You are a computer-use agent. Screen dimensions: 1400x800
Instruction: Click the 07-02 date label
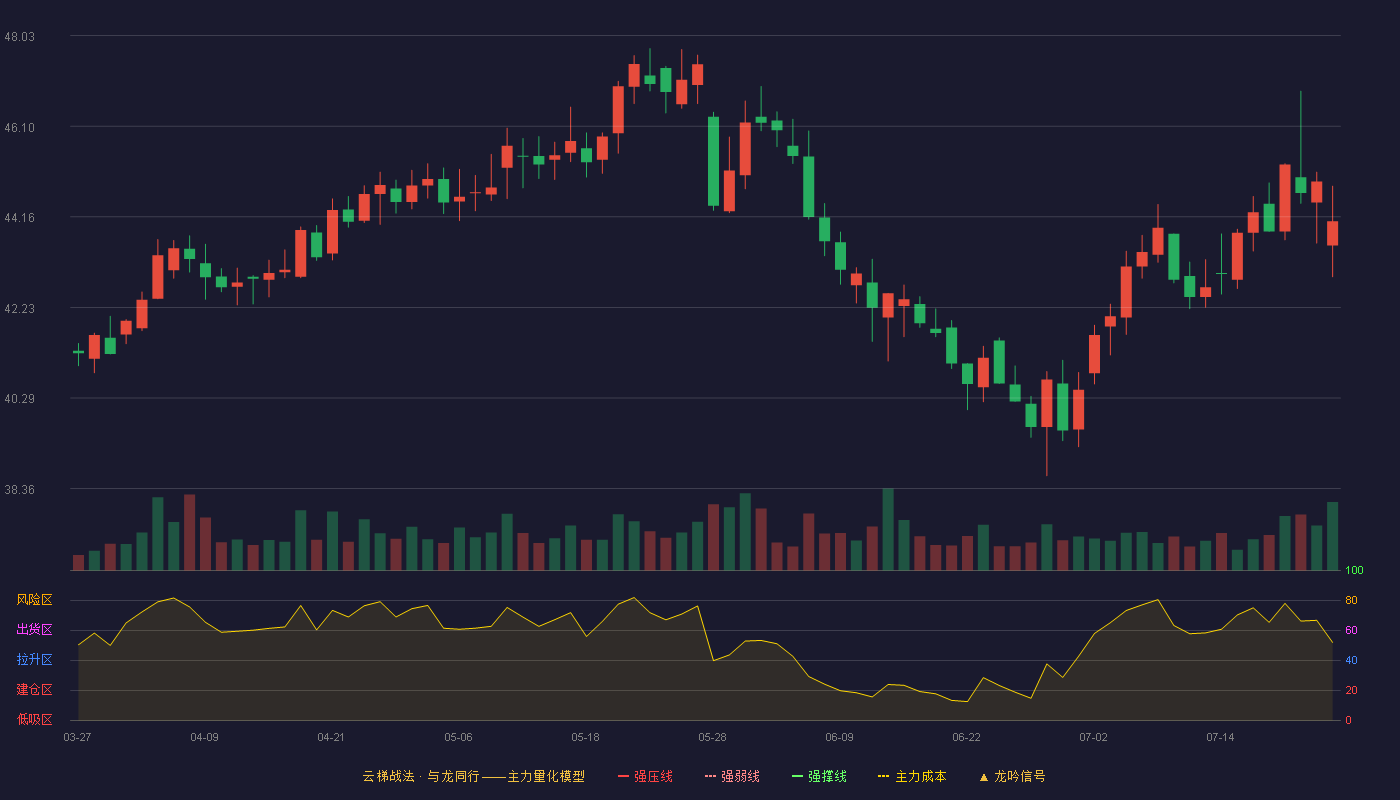[1093, 737]
